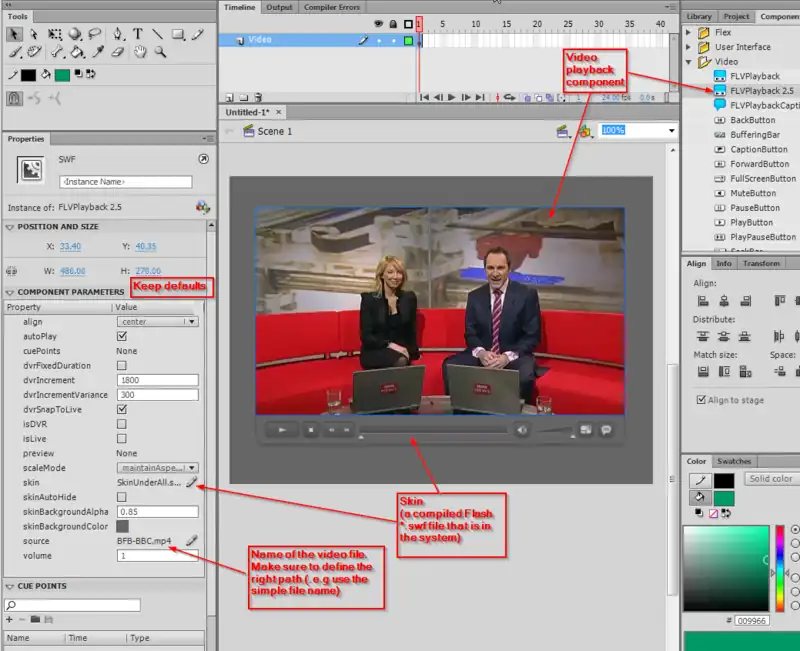This screenshot has width=800, height=651.
Task: Click the pencil icon next to skin value
Action: pyautogui.click(x=191, y=483)
